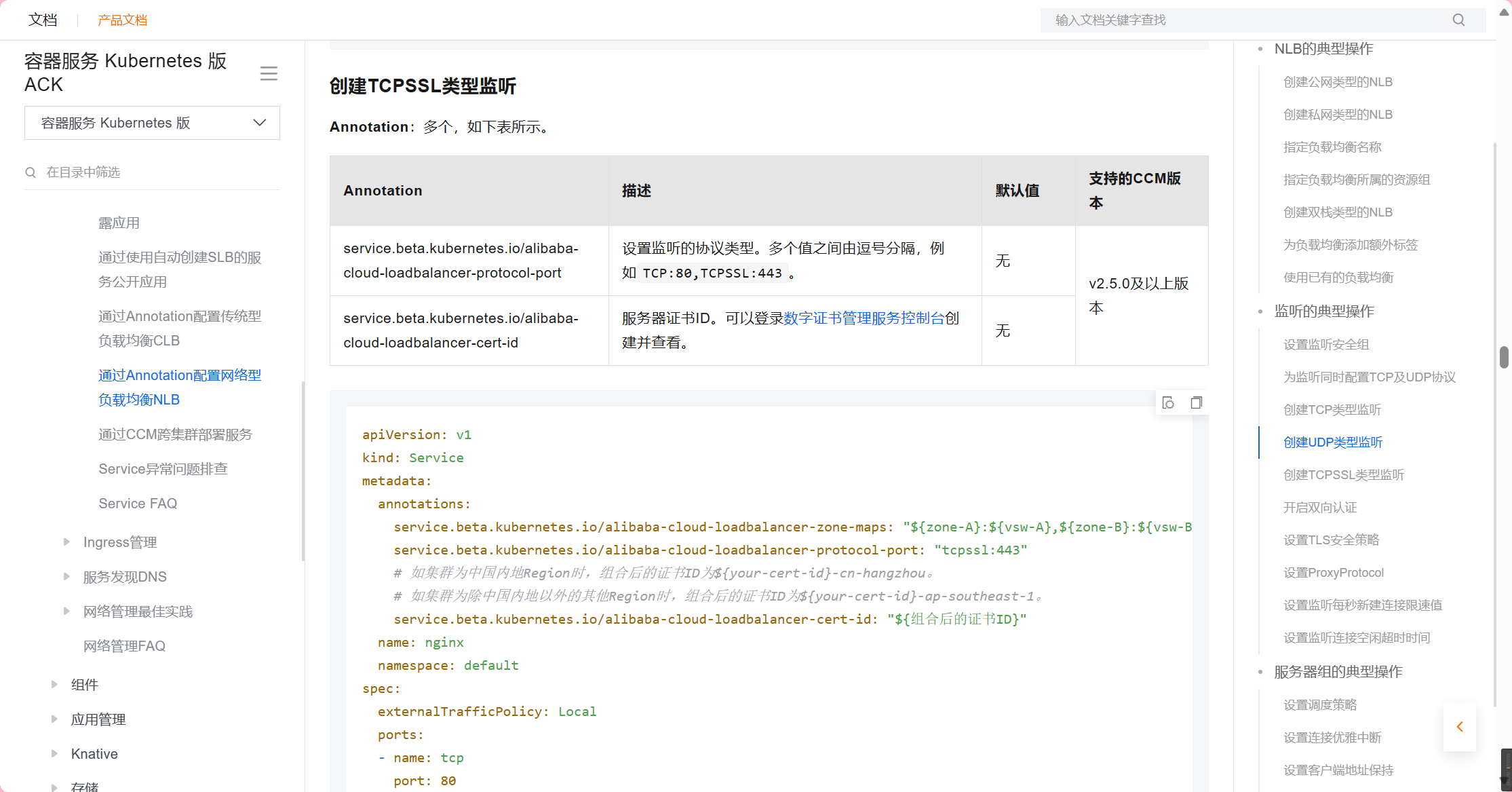1512x792 pixels.
Task: Jump to 创建UDP类型监听
Action: click(x=1333, y=442)
